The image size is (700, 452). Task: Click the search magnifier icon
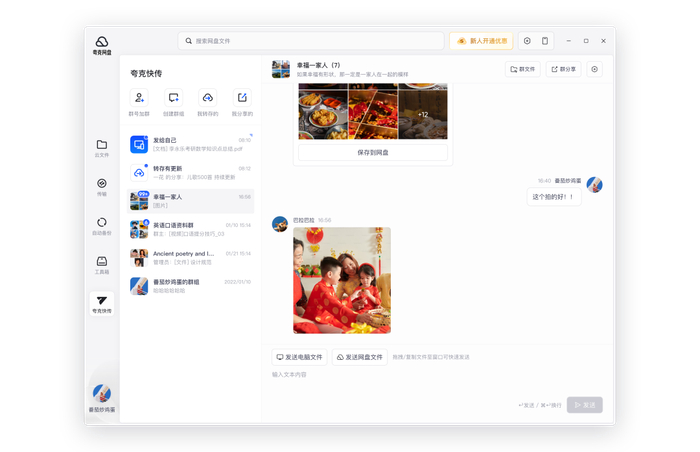(x=189, y=41)
